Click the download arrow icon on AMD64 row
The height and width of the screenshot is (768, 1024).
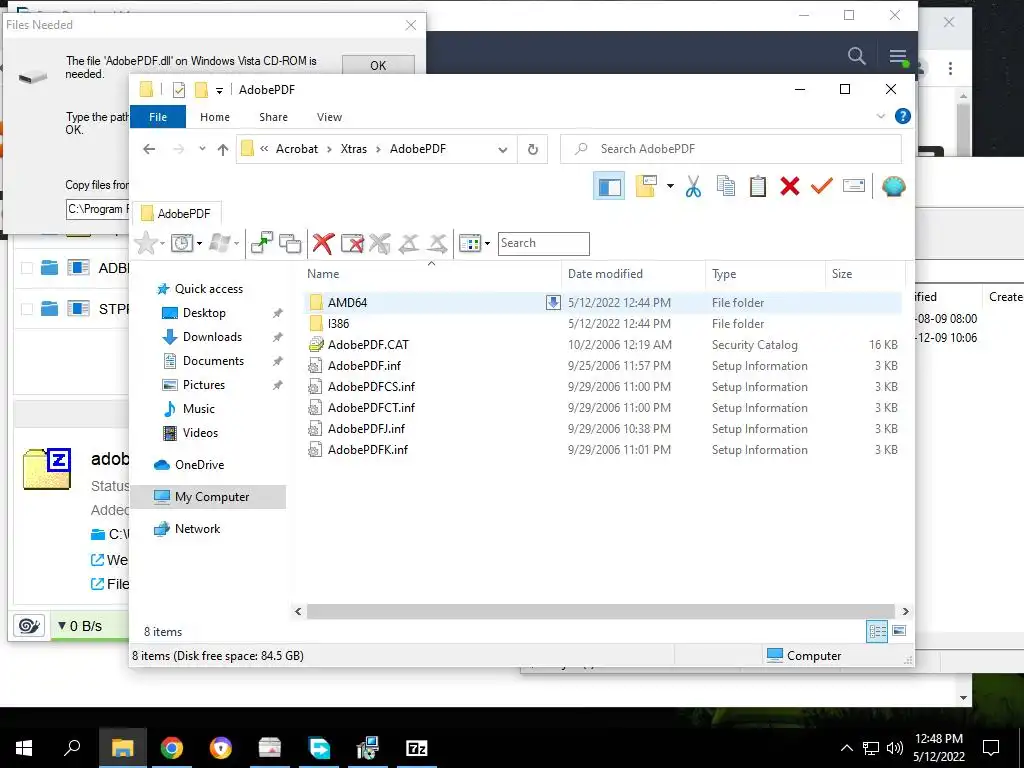(x=553, y=302)
